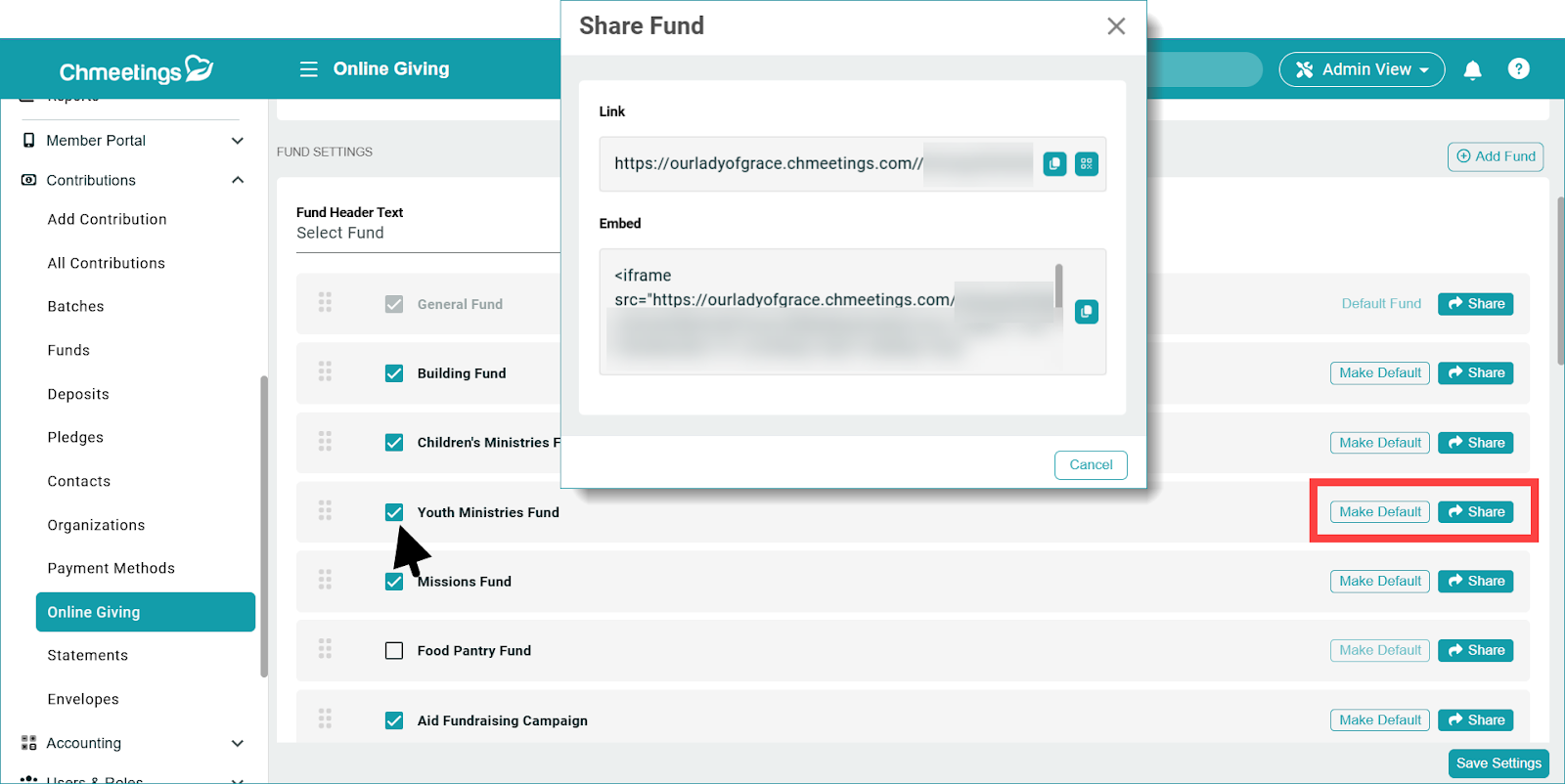1565x784 pixels.
Task: Copy the fund share link
Action: point(1054,164)
